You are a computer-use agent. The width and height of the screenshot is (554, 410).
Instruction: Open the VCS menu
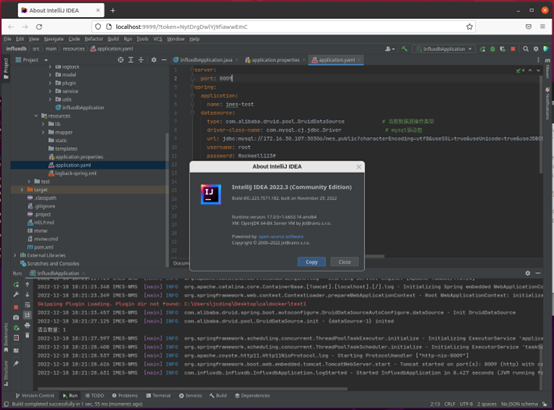pyautogui.click(x=158, y=39)
